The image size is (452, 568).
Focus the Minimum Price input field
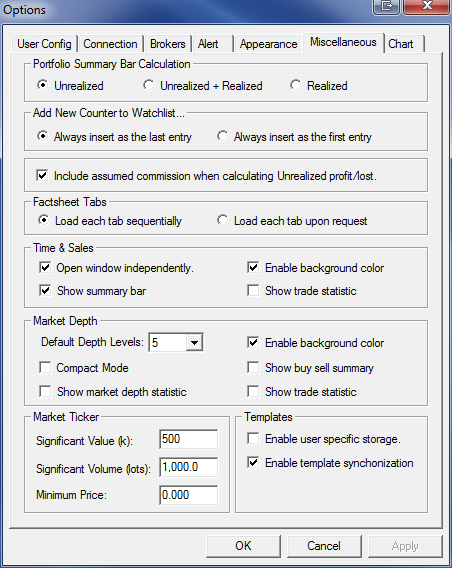189,495
